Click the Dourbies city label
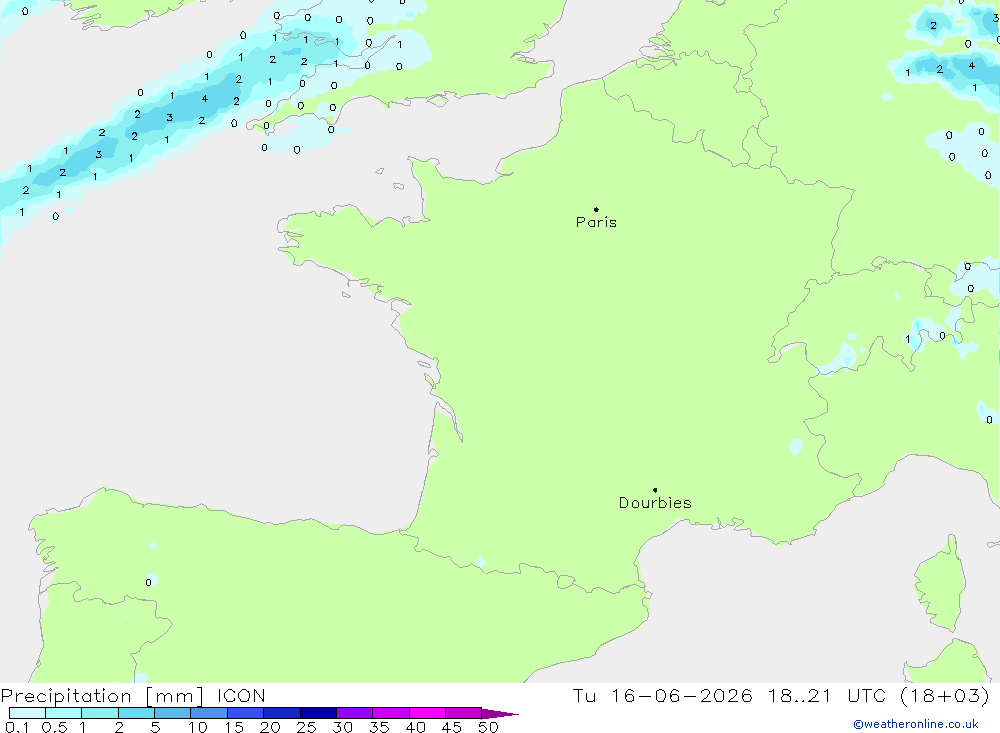This screenshot has height=733, width=1000. coord(655,503)
